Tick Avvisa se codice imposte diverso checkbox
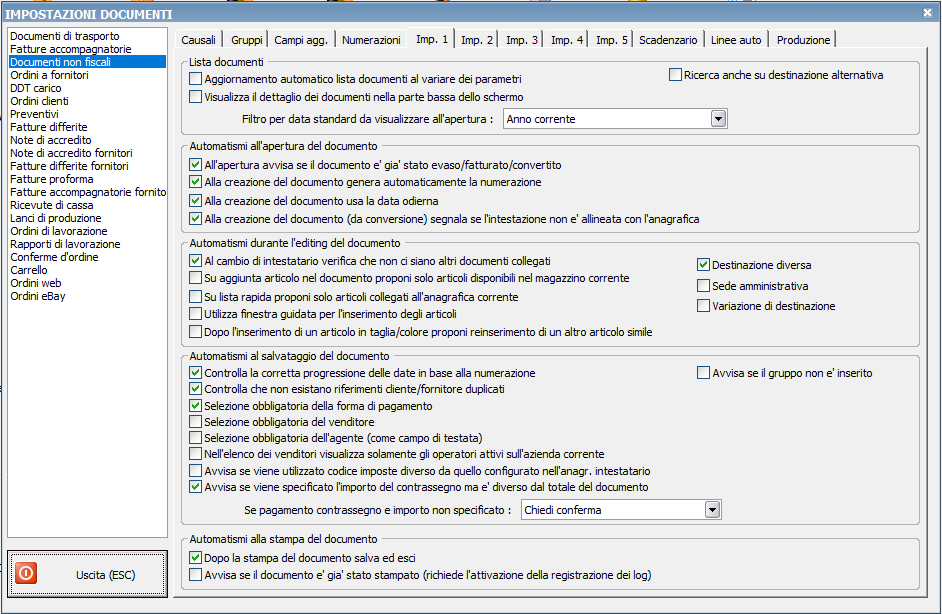This screenshot has height=614, width=942. pyautogui.click(x=195, y=471)
